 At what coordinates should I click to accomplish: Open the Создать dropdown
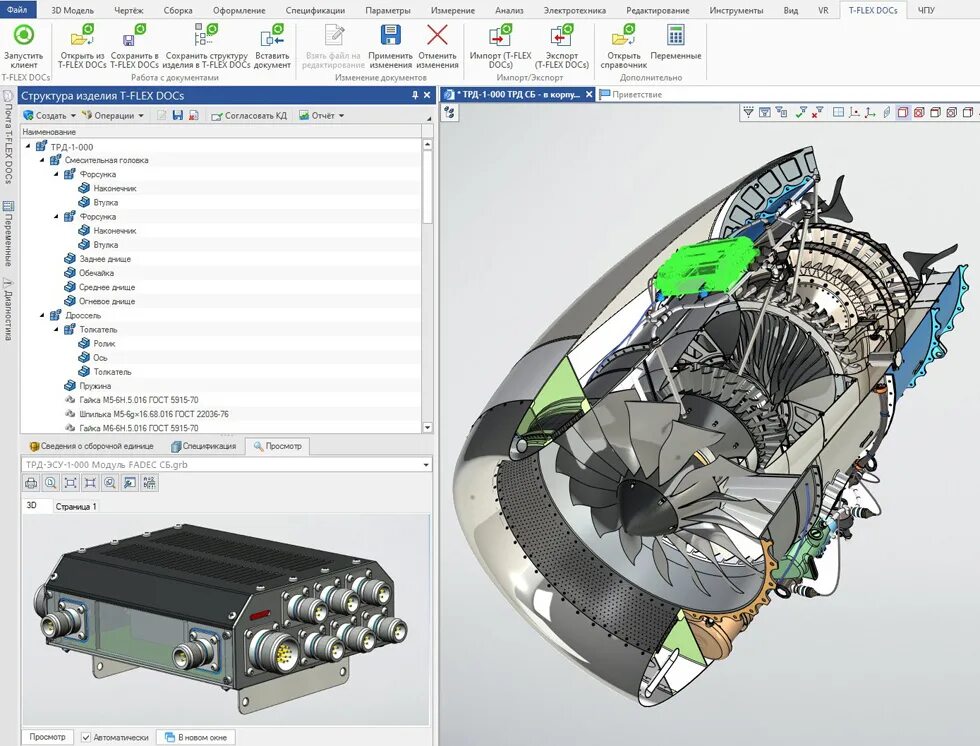(x=49, y=116)
